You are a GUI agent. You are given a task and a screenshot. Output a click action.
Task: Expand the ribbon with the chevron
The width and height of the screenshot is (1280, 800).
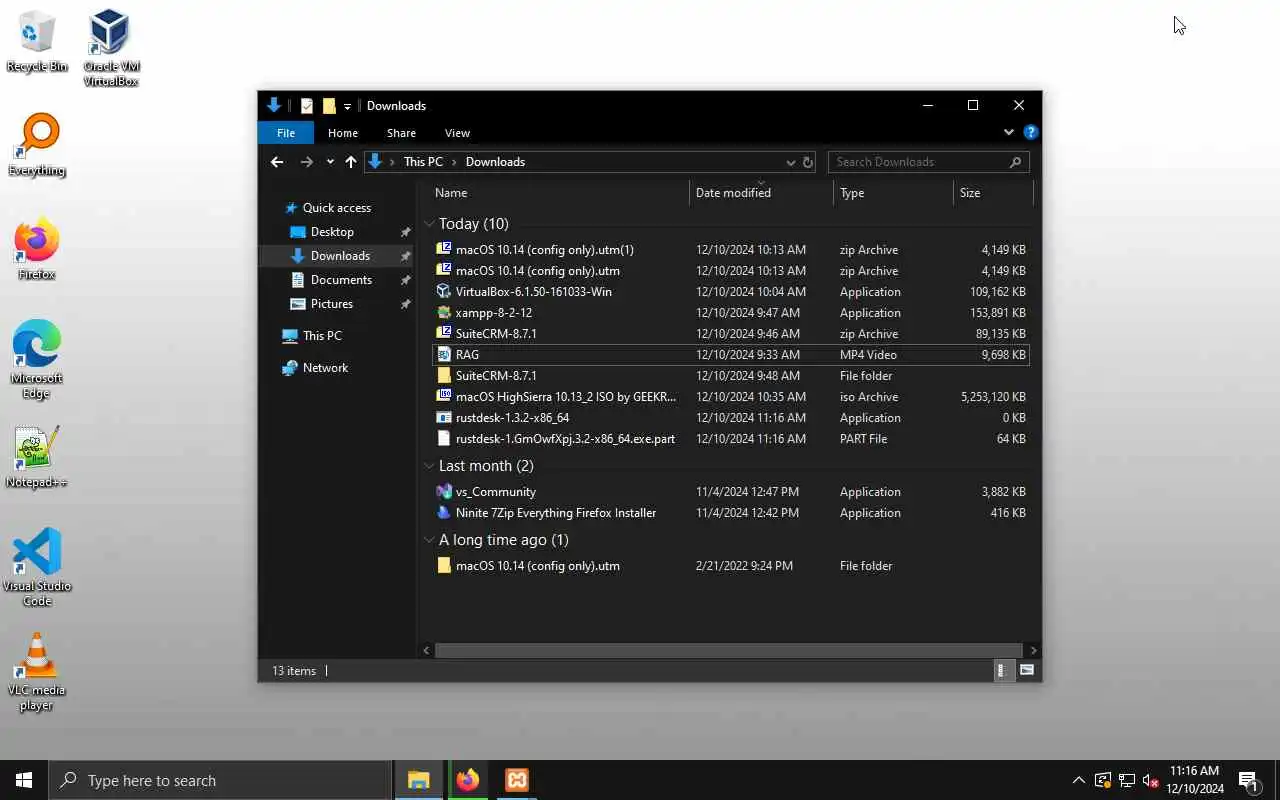pyautogui.click(x=1008, y=132)
